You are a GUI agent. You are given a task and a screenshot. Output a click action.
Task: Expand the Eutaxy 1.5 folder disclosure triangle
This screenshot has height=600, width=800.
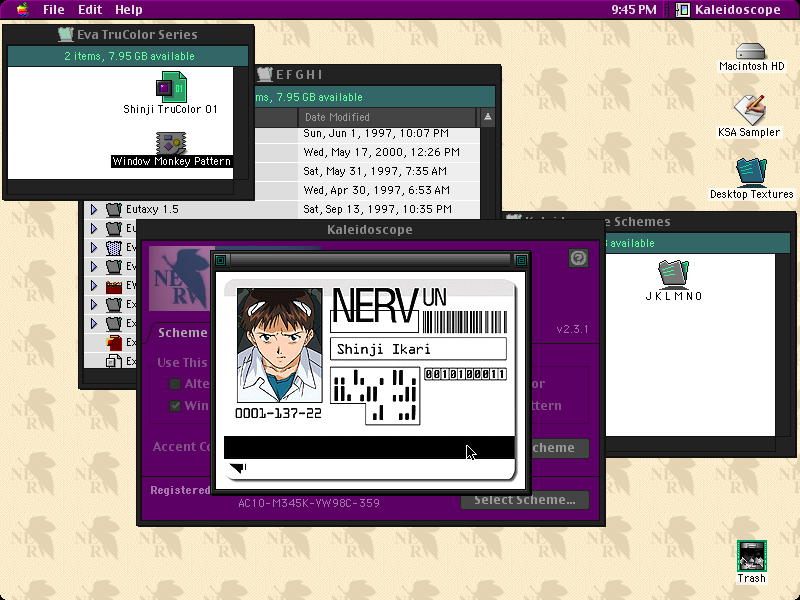[94, 209]
